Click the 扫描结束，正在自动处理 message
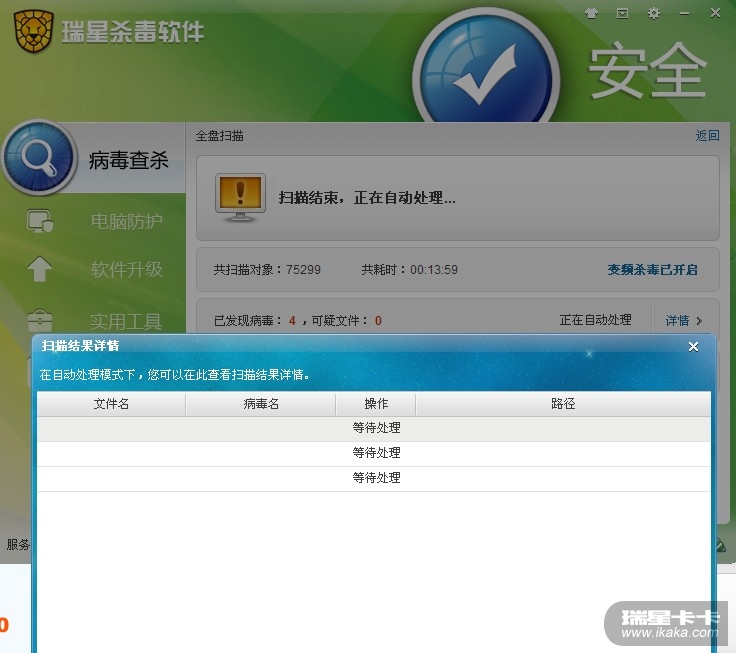Image resolution: width=736 pixels, height=653 pixels. (367, 198)
